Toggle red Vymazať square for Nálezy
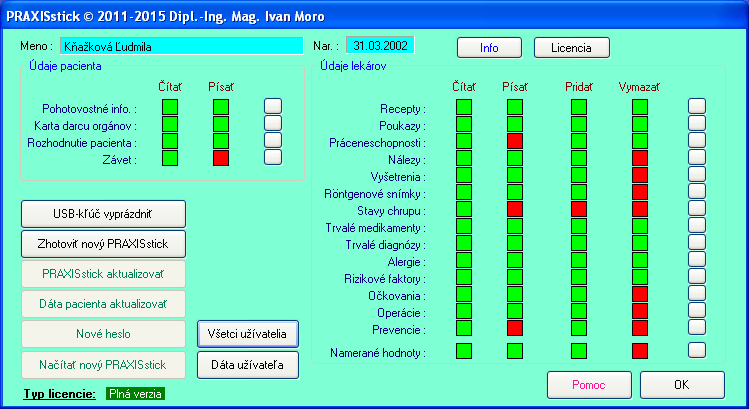Screen dimensions: 749x409 [x=640, y=158]
